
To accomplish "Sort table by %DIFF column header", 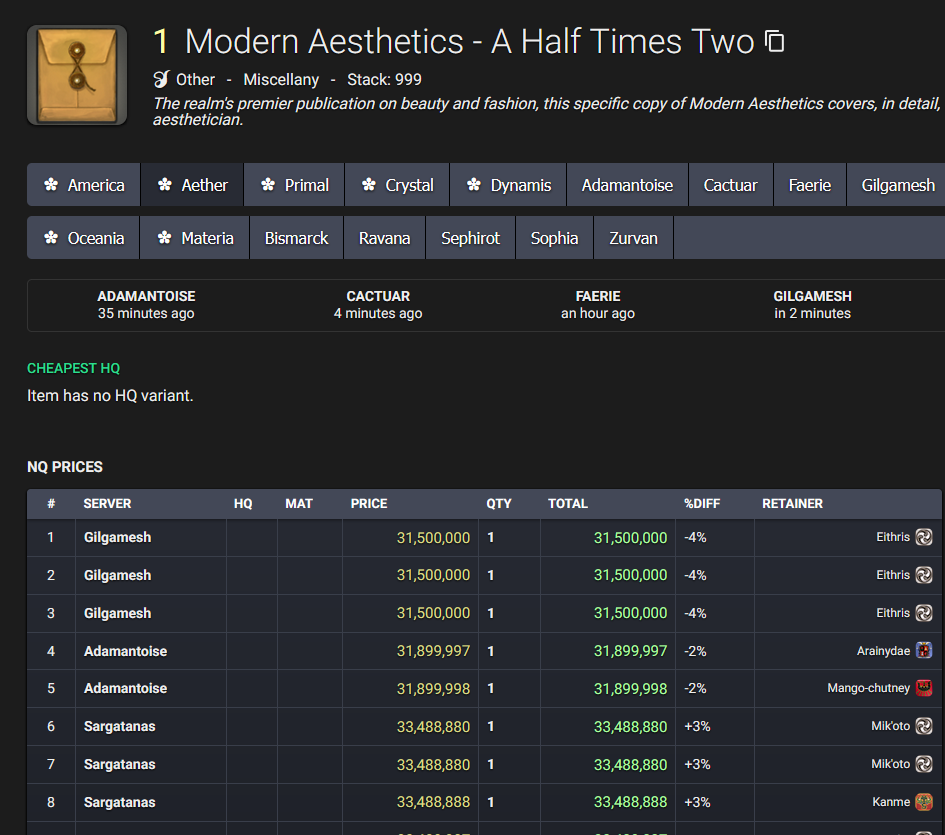I will point(702,503).
